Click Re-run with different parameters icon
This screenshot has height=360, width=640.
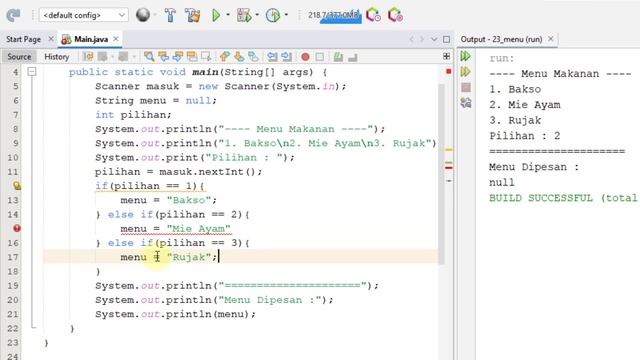[466, 72]
